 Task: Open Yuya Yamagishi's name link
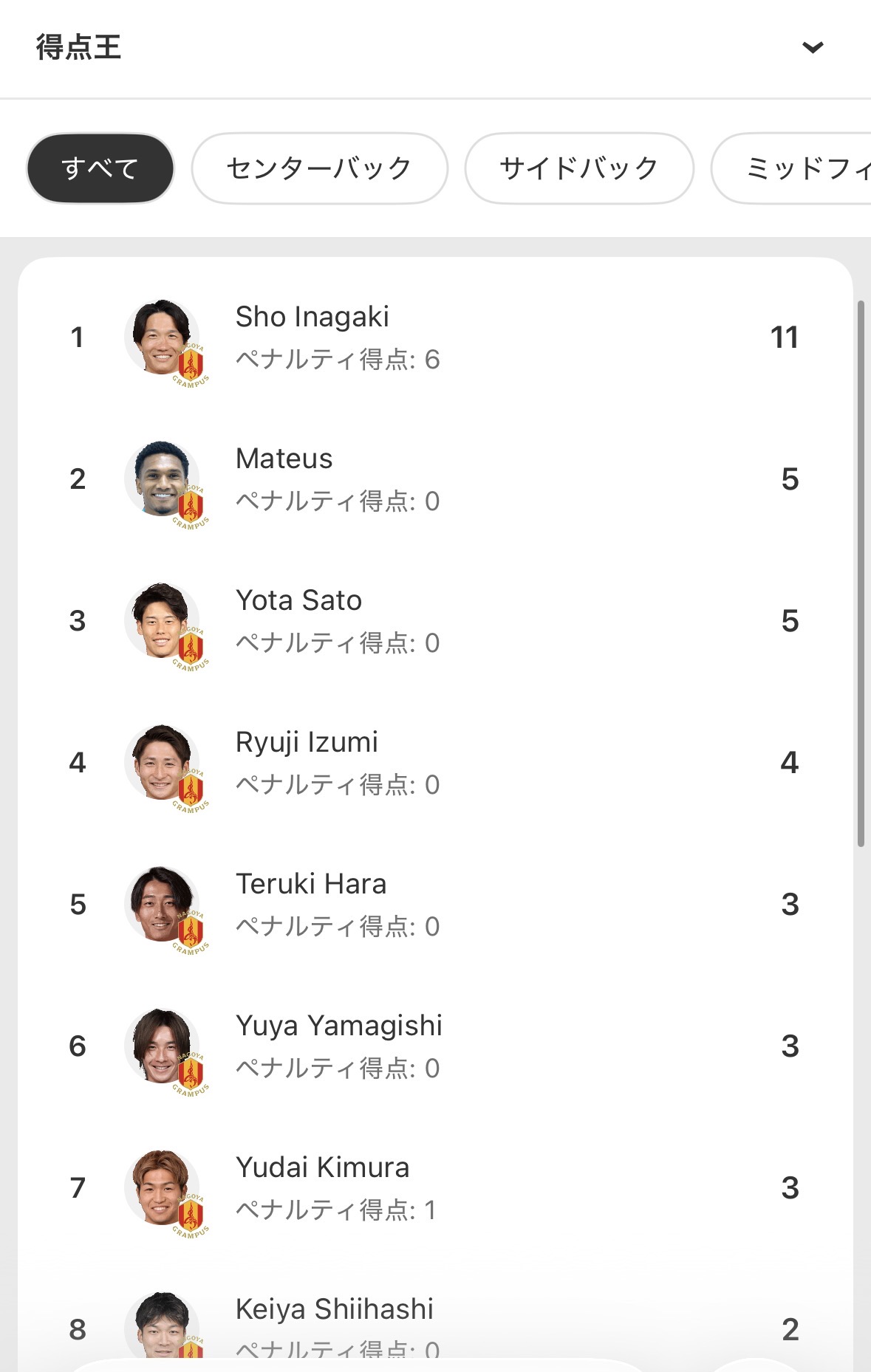338,1026
